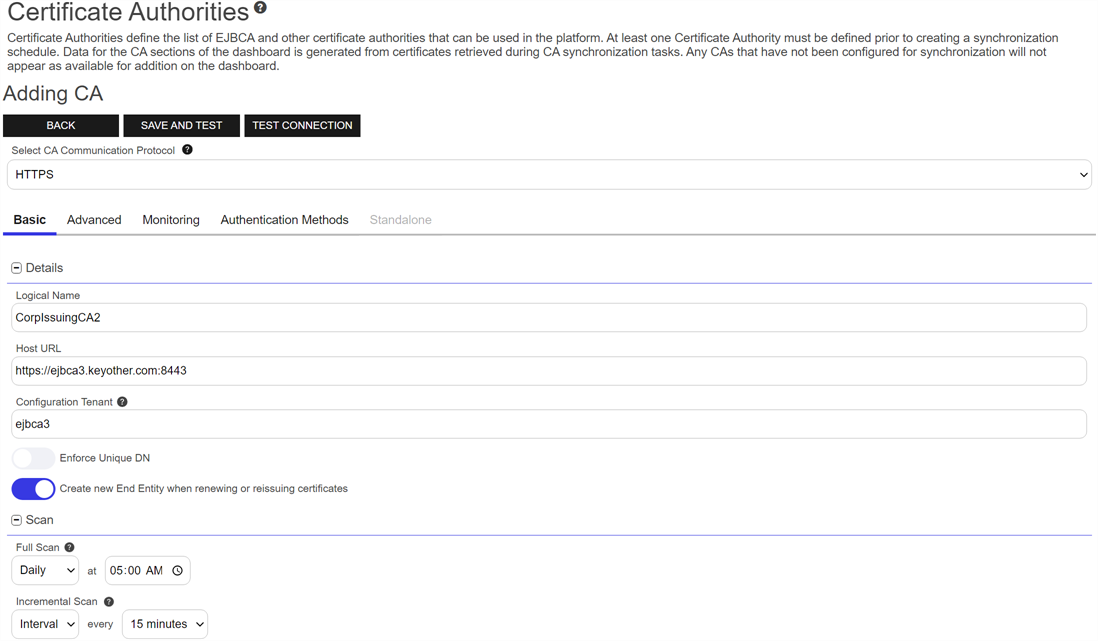Switch to the Monitoring tab

171,220
